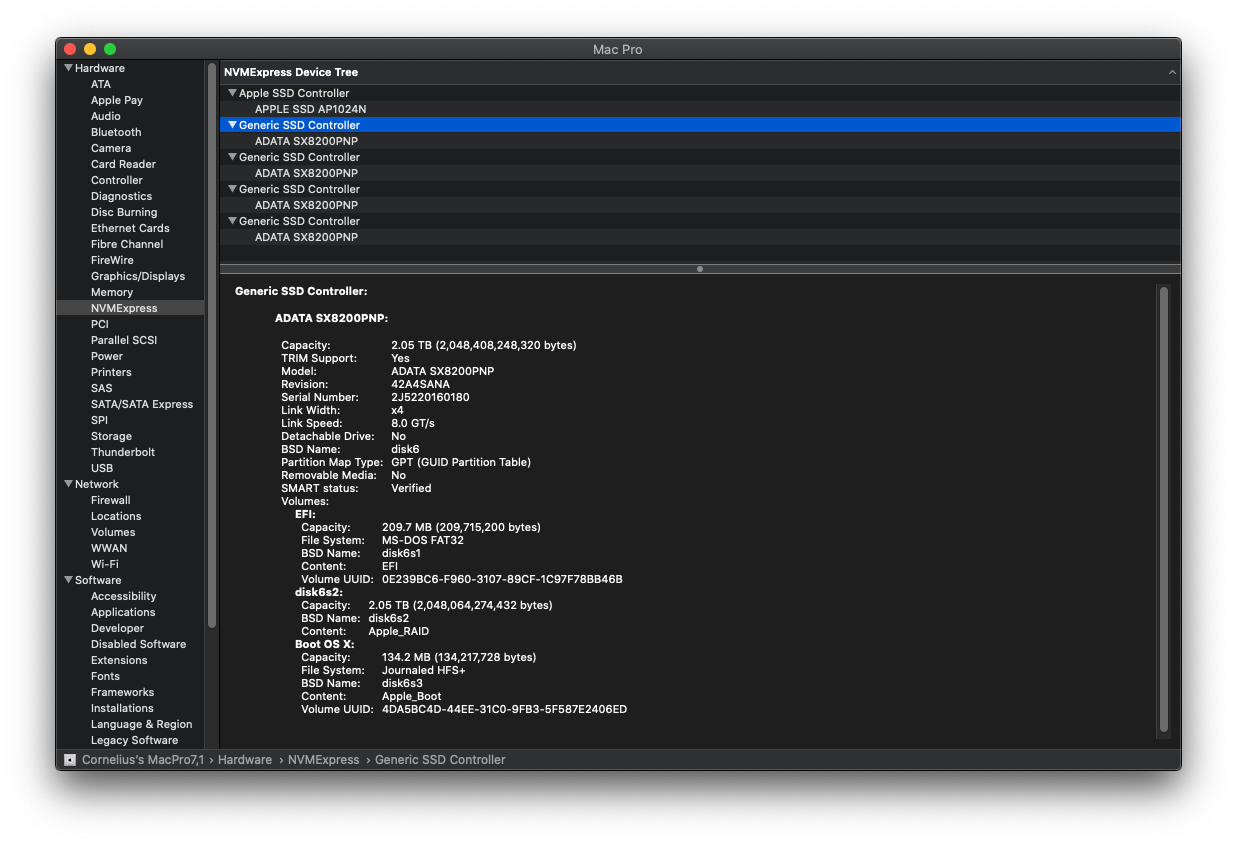
Task: Select Firewall under Network
Action: pyautogui.click(x=111, y=500)
